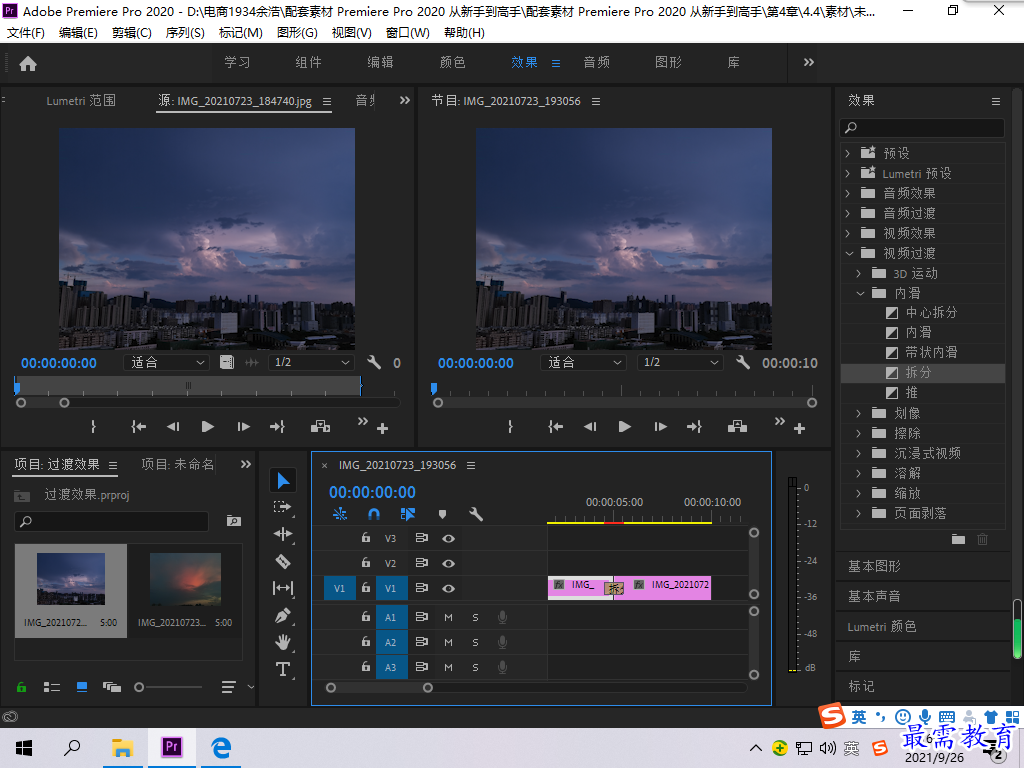Screen dimensions: 1024x768
Task: Select the sunset image thumbnail in Project
Action: [185, 581]
